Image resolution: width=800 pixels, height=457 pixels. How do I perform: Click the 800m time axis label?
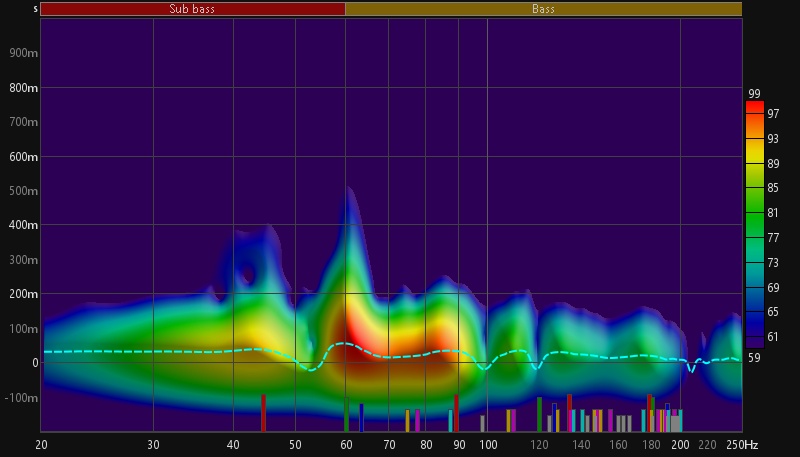[x=24, y=88]
